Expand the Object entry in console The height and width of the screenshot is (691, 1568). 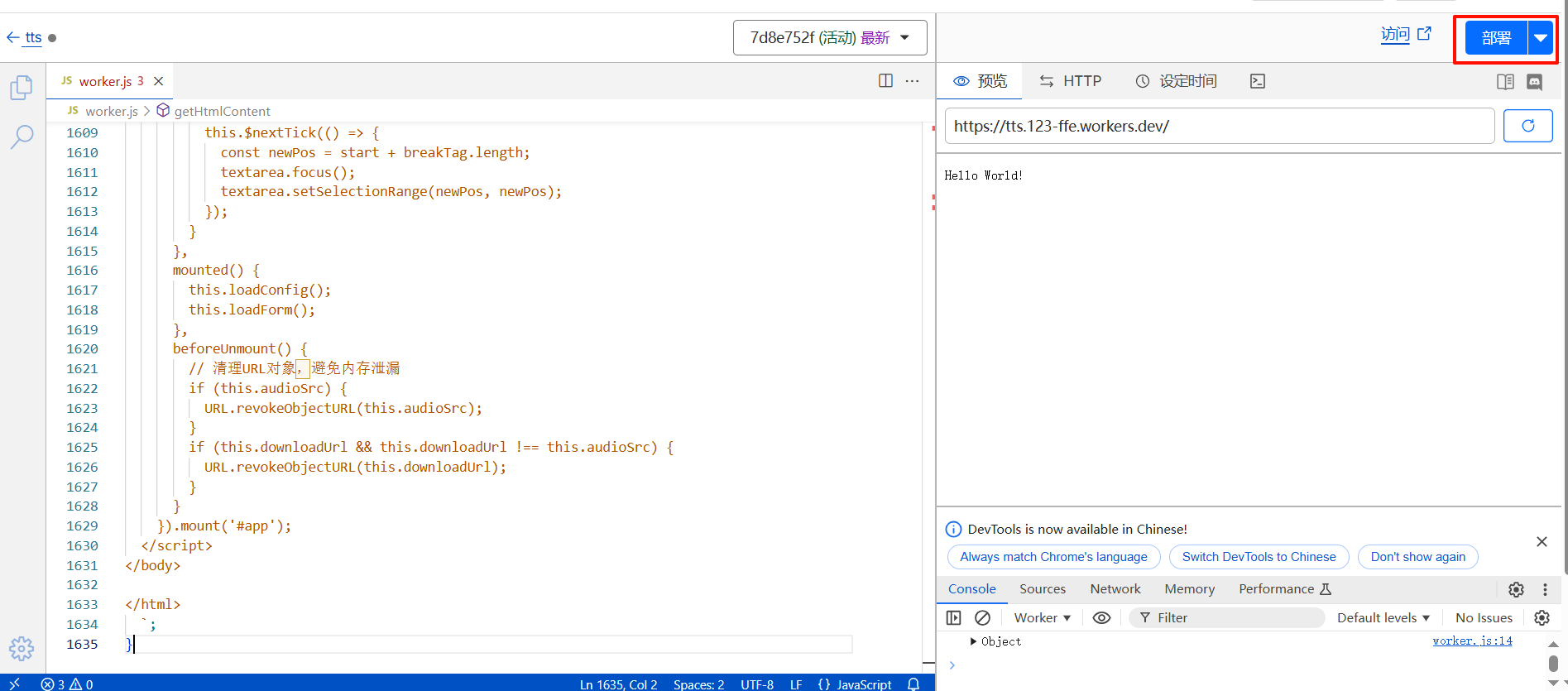tap(973, 641)
